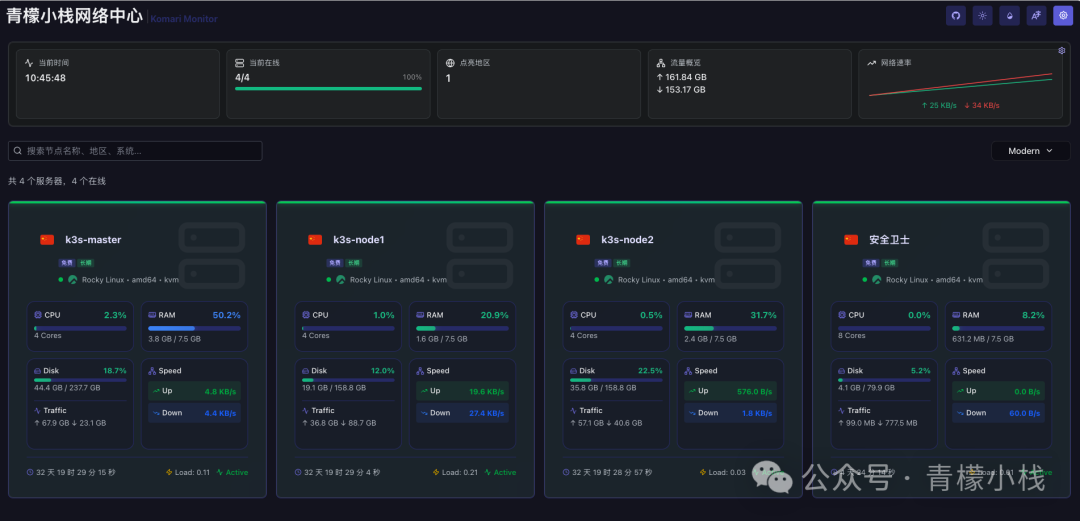Focus the node search input field
The image size is (1080, 521).
(135, 151)
